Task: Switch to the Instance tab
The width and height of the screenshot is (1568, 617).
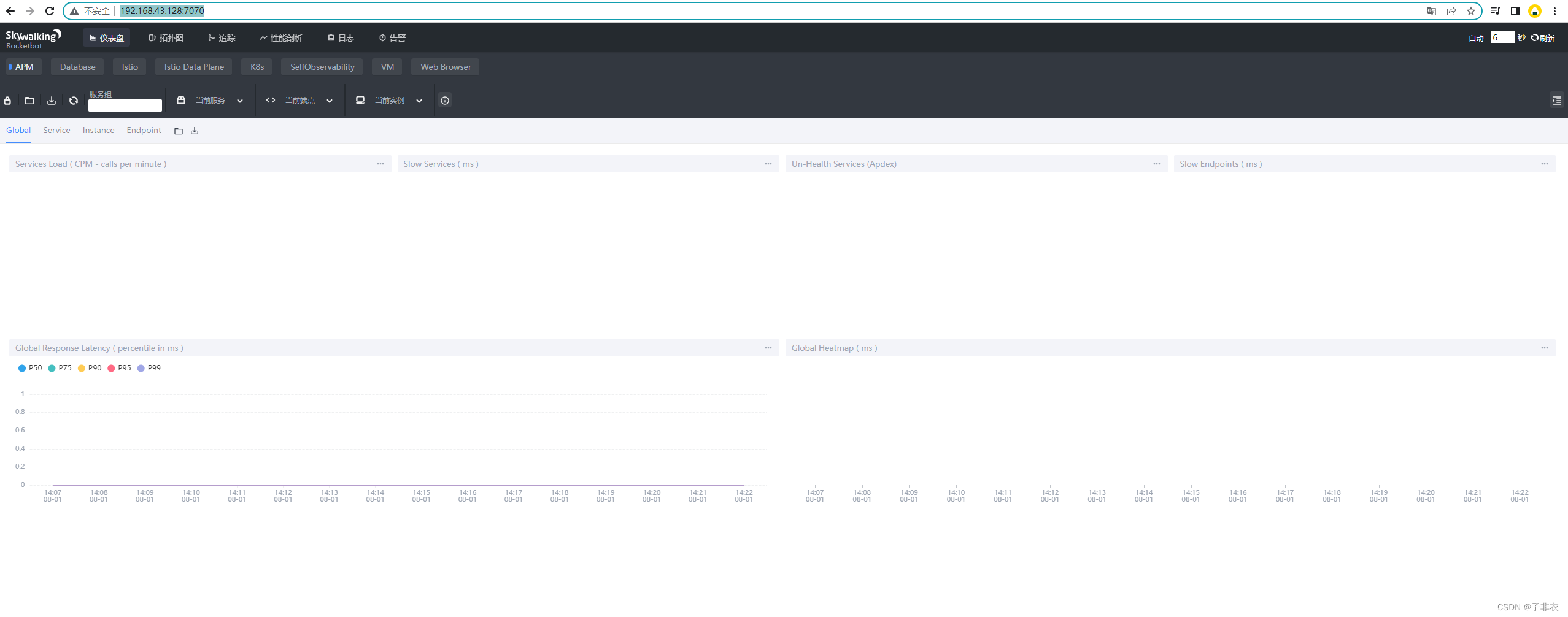Action: pyautogui.click(x=99, y=131)
